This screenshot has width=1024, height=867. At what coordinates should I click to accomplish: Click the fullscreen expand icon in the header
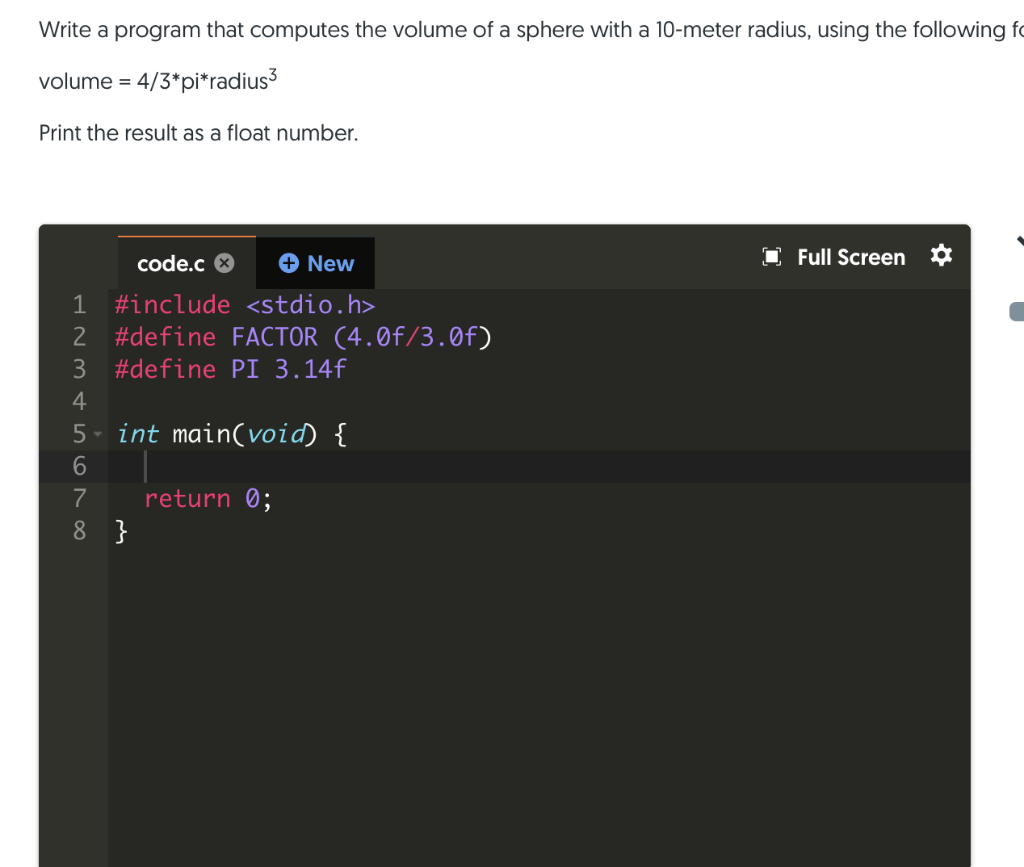(x=771, y=257)
